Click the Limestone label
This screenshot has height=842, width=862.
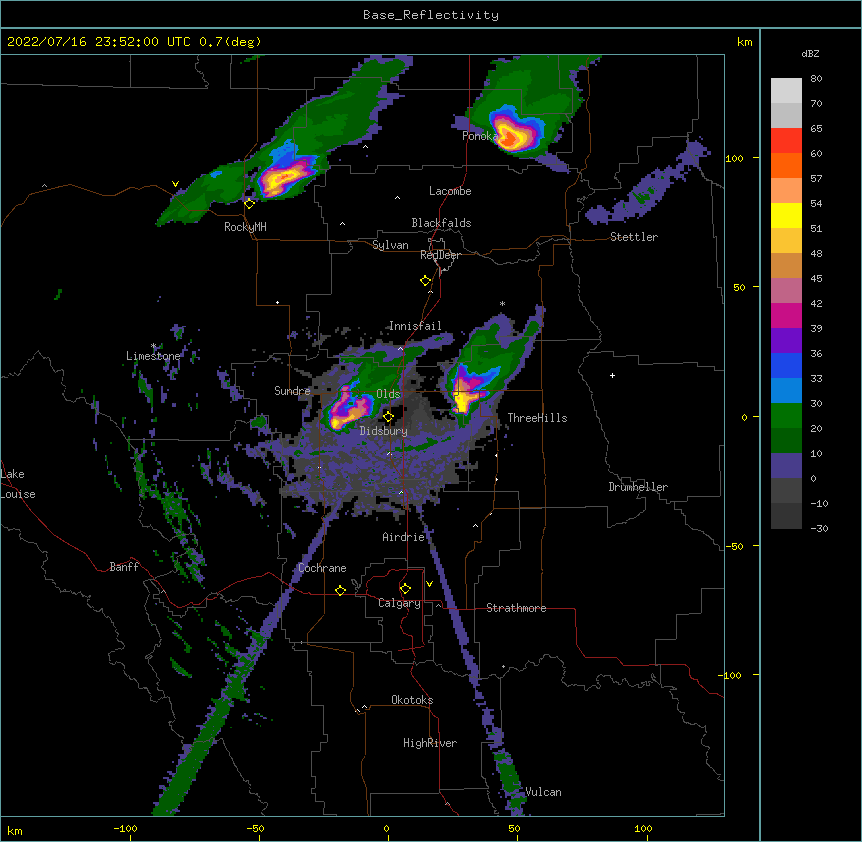[x=153, y=357]
